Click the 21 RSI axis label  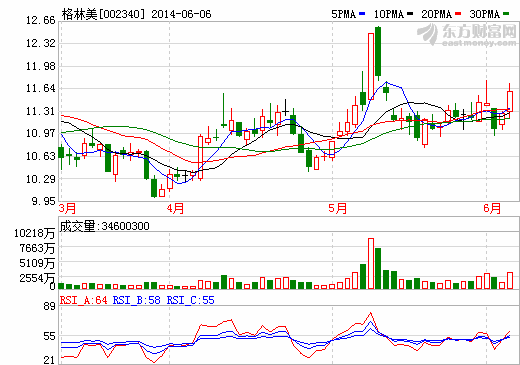[x=49, y=360]
